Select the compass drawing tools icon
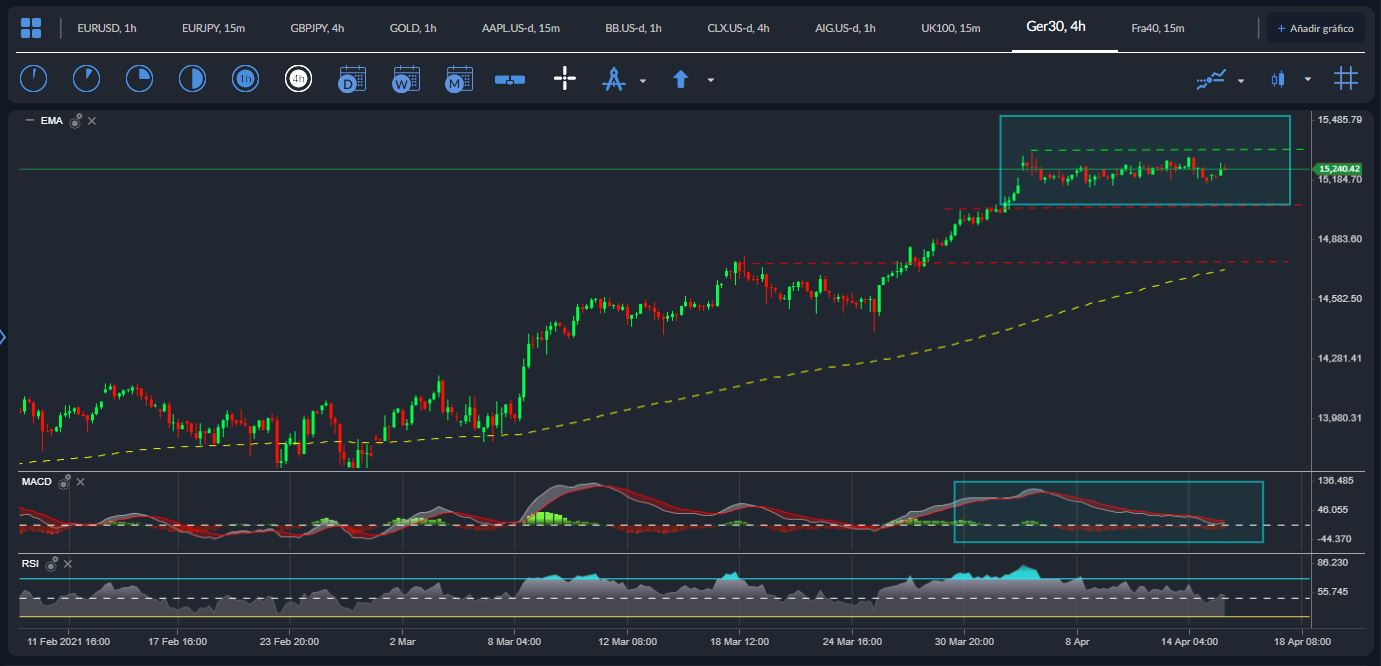The width and height of the screenshot is (1381, 666). (x=613, y=79)
